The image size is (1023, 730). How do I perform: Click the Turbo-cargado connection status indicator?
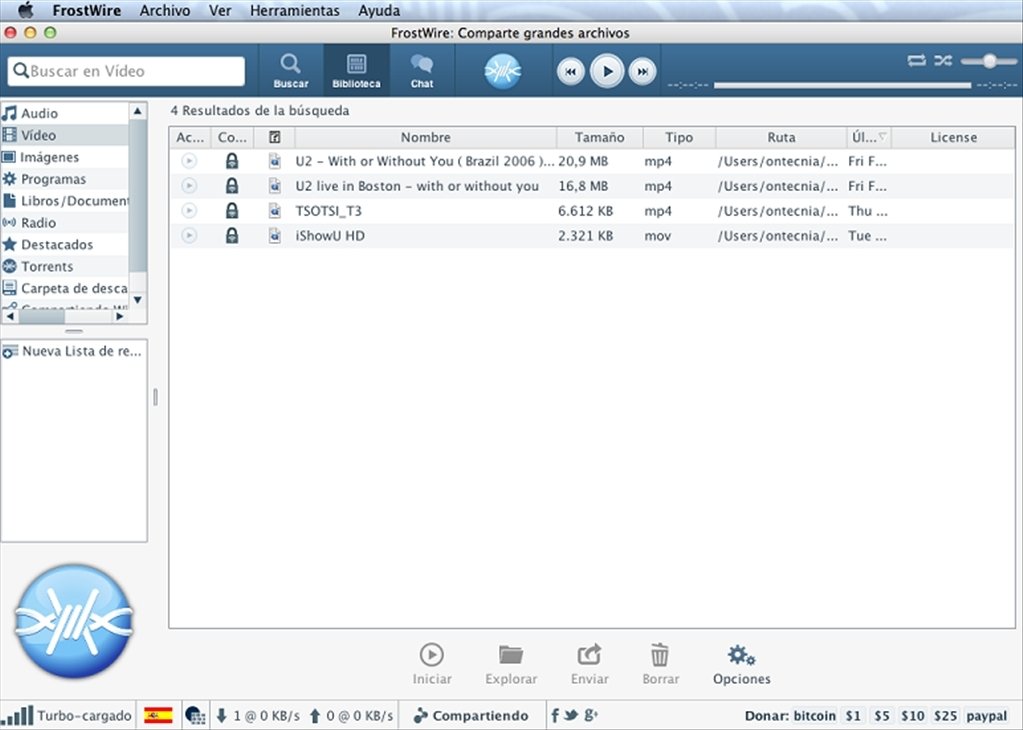pyautogui.click(x=67, y=716)
